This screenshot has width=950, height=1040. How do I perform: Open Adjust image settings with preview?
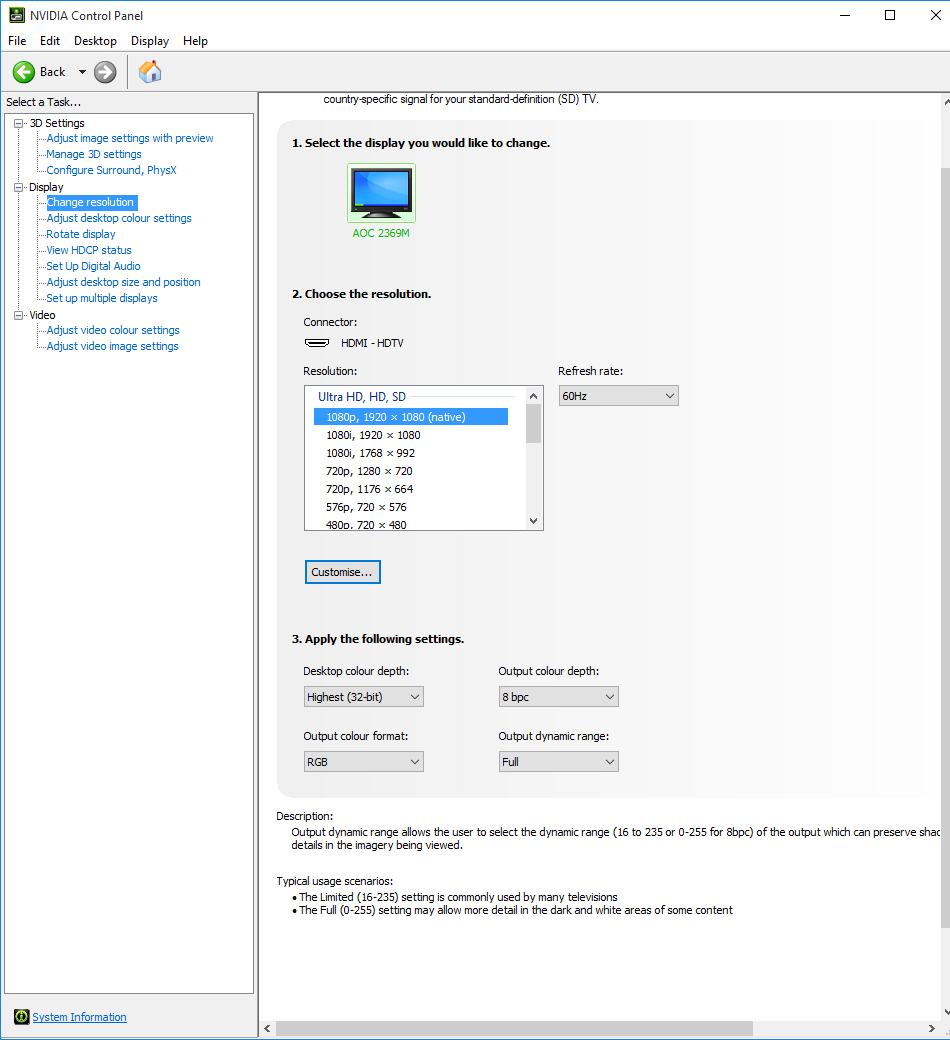130,138
